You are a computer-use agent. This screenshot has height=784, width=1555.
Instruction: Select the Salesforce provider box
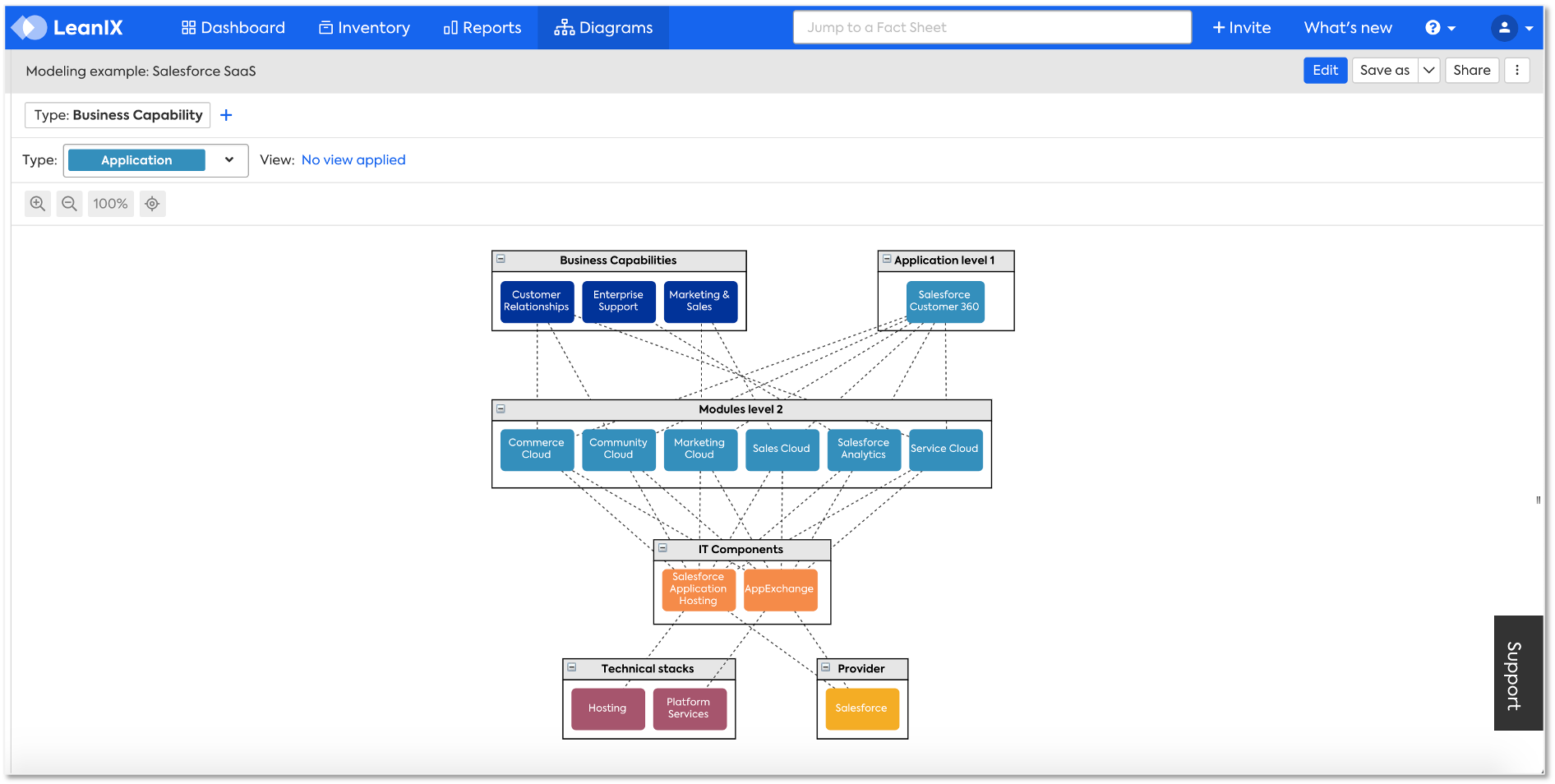(861, 709)
